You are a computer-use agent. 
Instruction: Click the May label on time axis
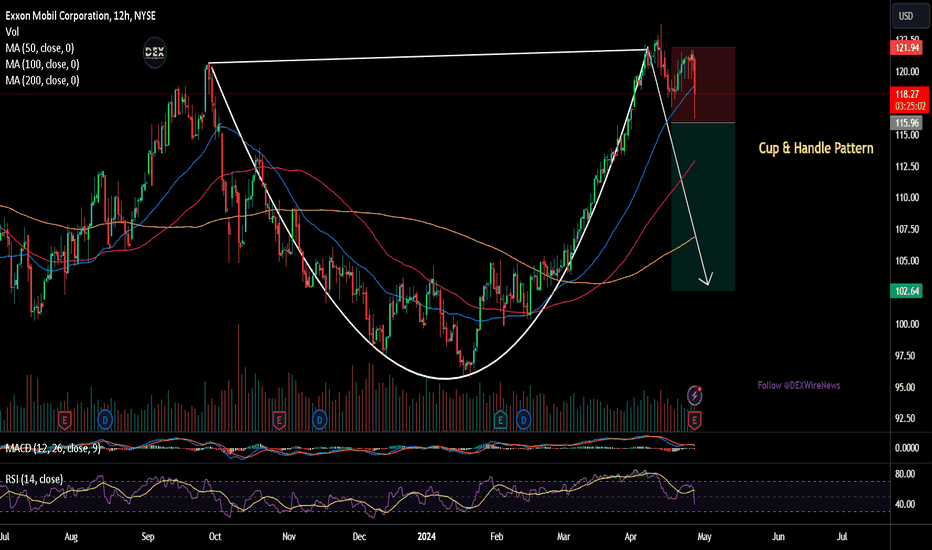pos(704,536)
